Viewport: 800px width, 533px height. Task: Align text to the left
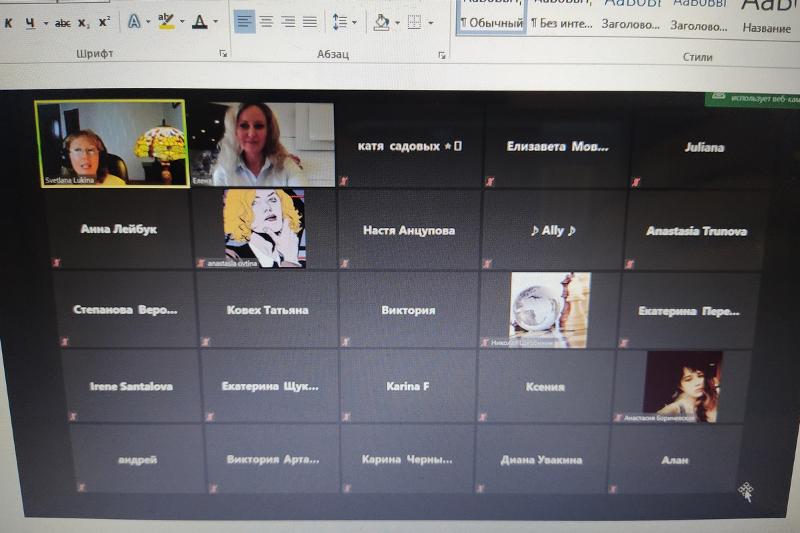coord(245,21)
